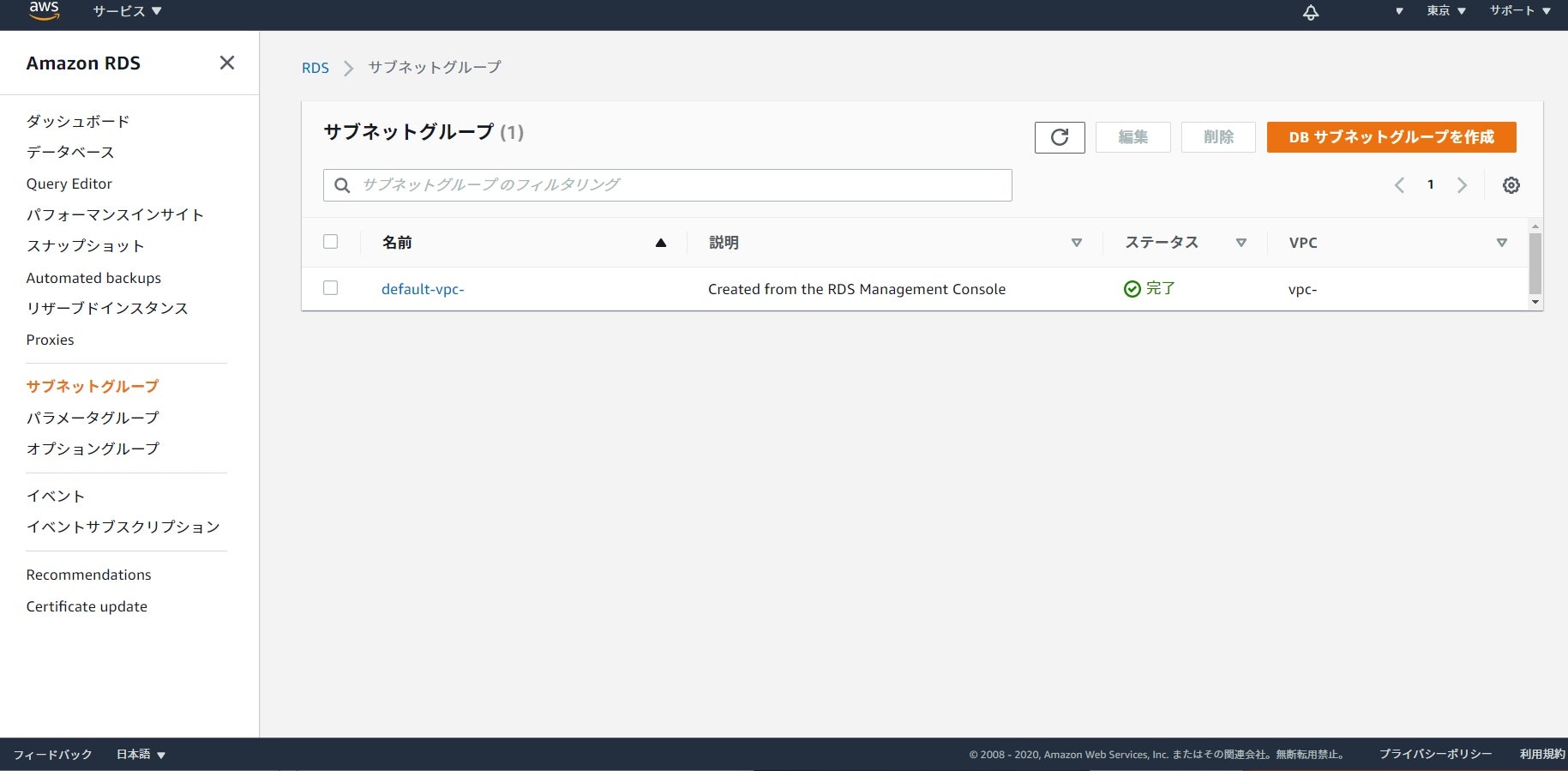This screenshot has width=1568, height=771.
Task: Focus the subnet group filter field
Action: (x=668, y=185)
